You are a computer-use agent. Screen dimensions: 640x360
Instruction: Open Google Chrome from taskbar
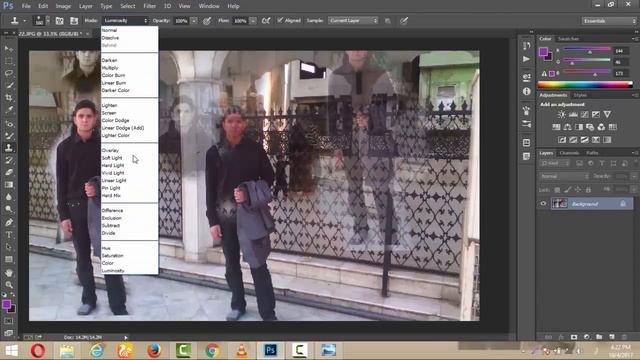coord(212,350)
